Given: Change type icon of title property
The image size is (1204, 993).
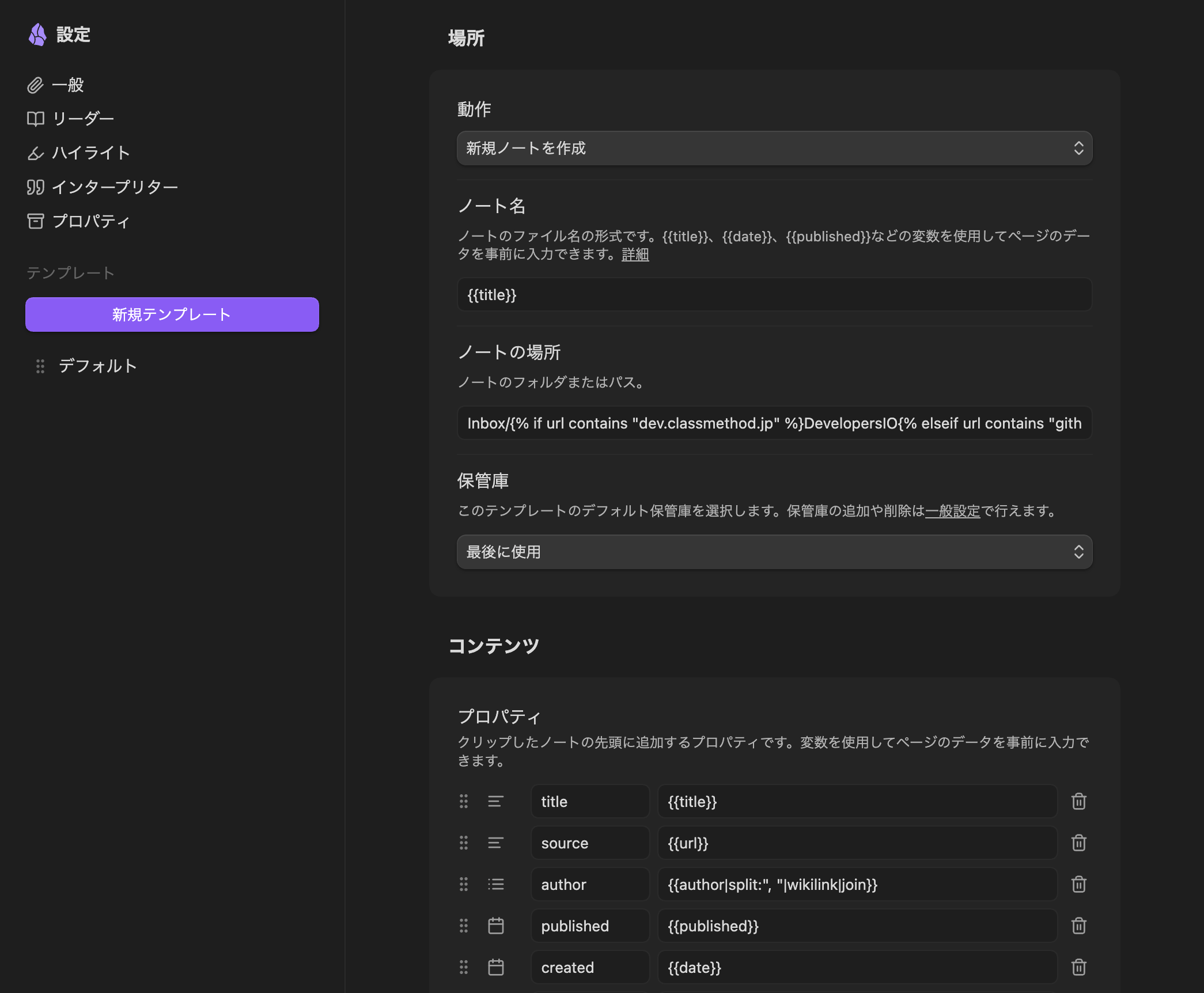Looking at the screenshot, I should pos(495,801).
